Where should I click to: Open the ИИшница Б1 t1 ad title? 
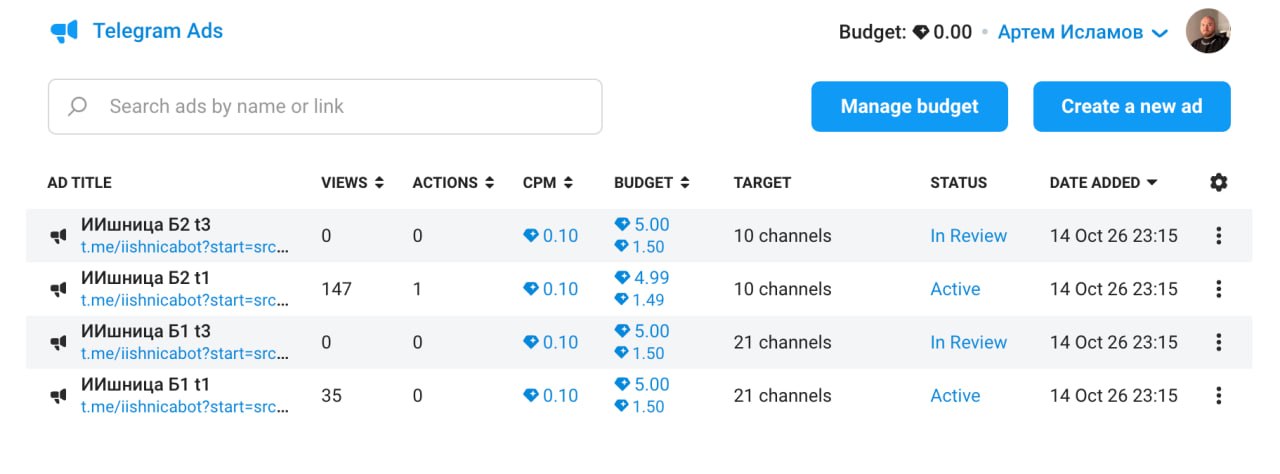[145, 384]
